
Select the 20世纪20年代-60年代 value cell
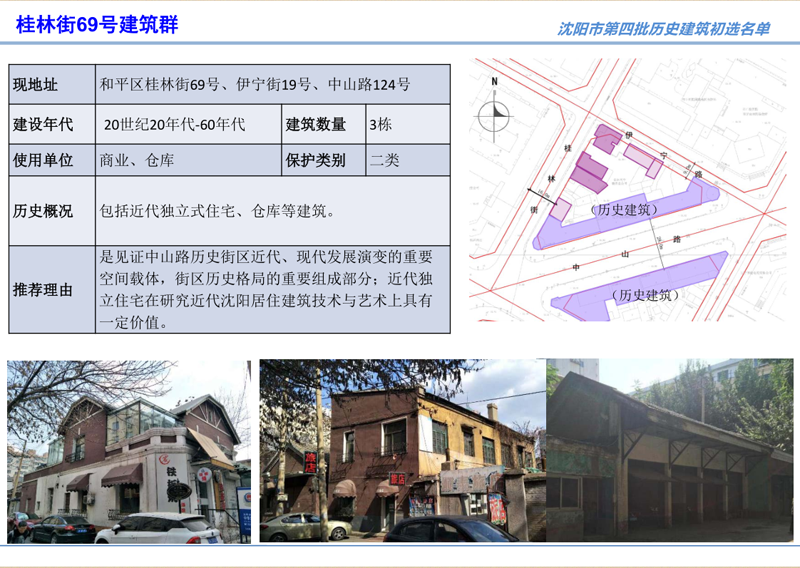pos(187,125)
